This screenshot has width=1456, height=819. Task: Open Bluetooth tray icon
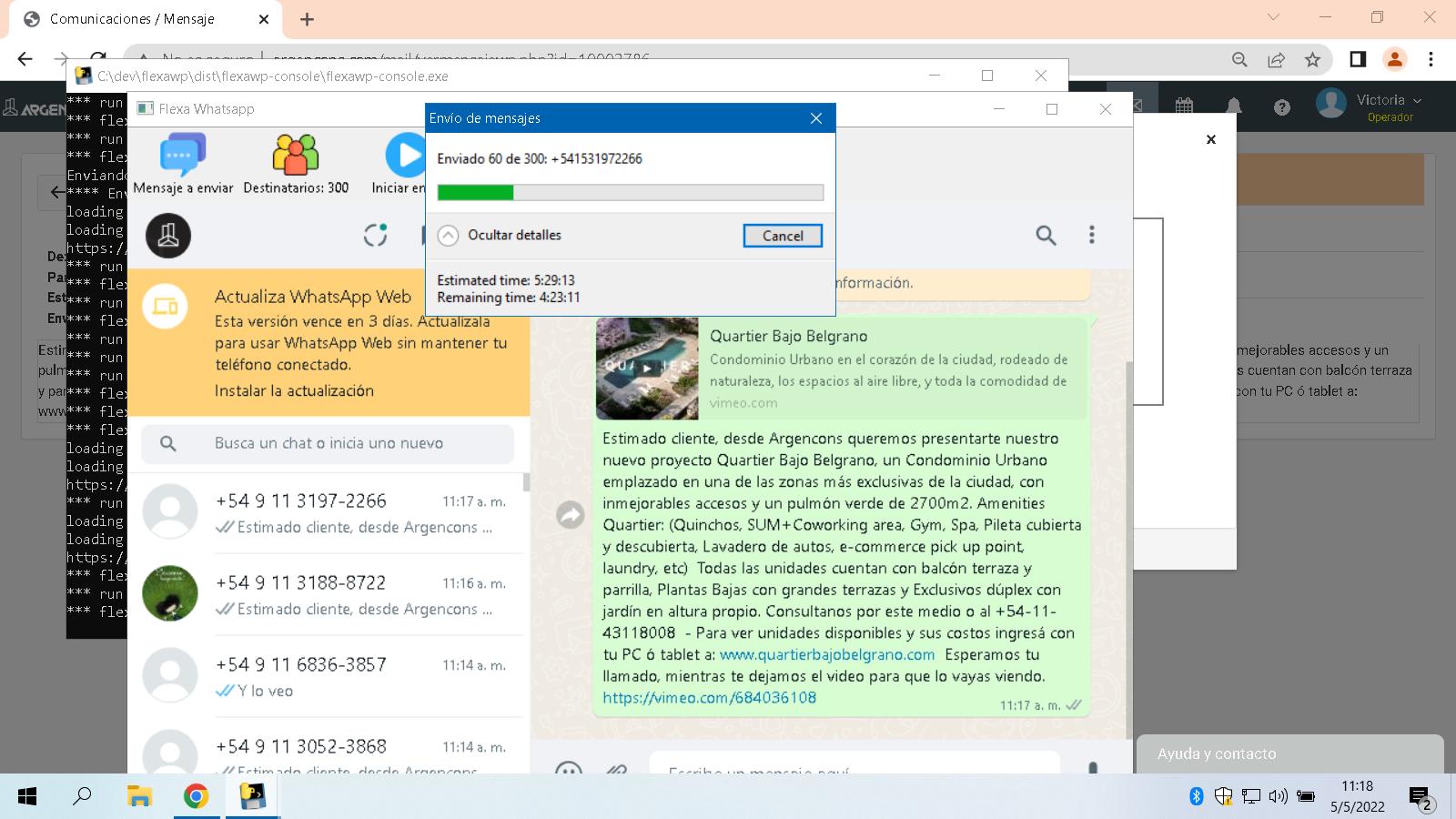1197,797
